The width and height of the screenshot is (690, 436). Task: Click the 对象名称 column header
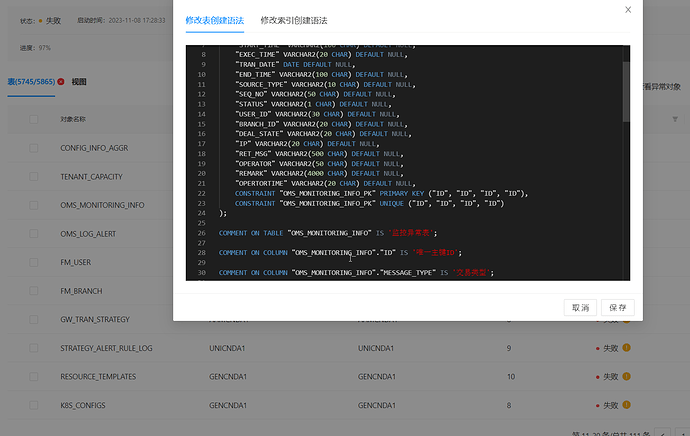click(x=73, y=119)
